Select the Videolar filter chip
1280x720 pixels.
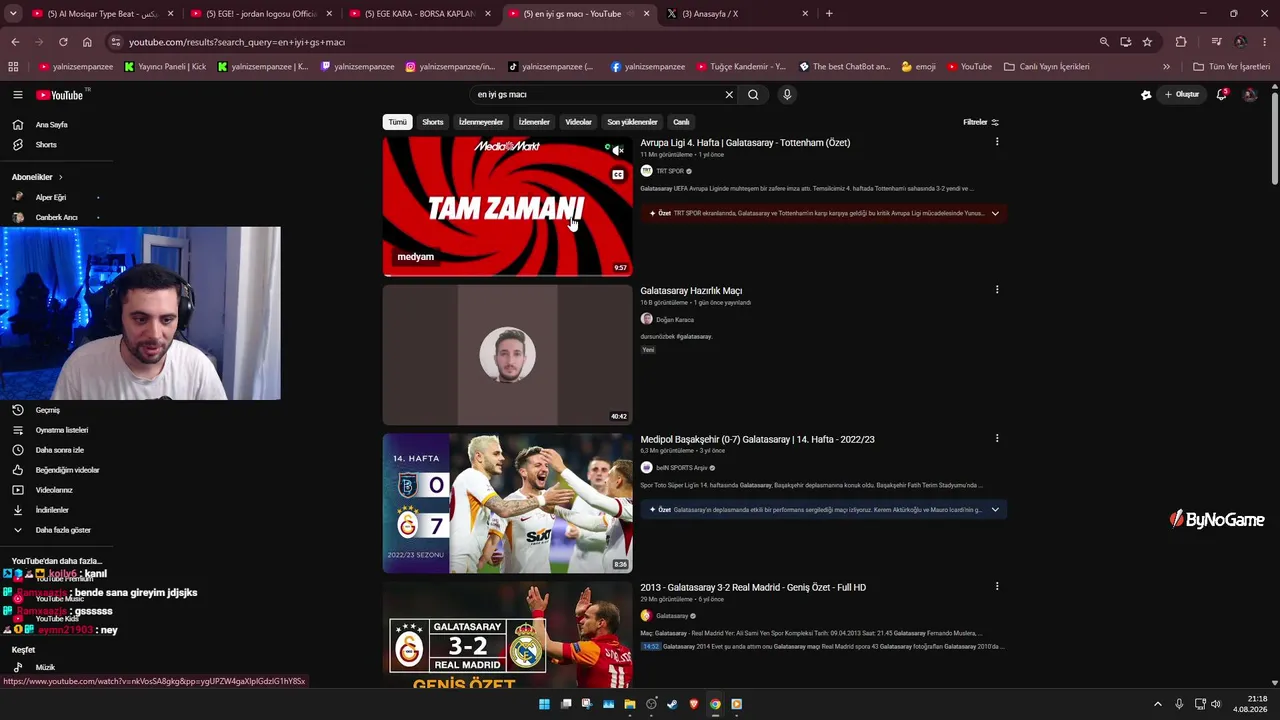[x=579, y=122]
